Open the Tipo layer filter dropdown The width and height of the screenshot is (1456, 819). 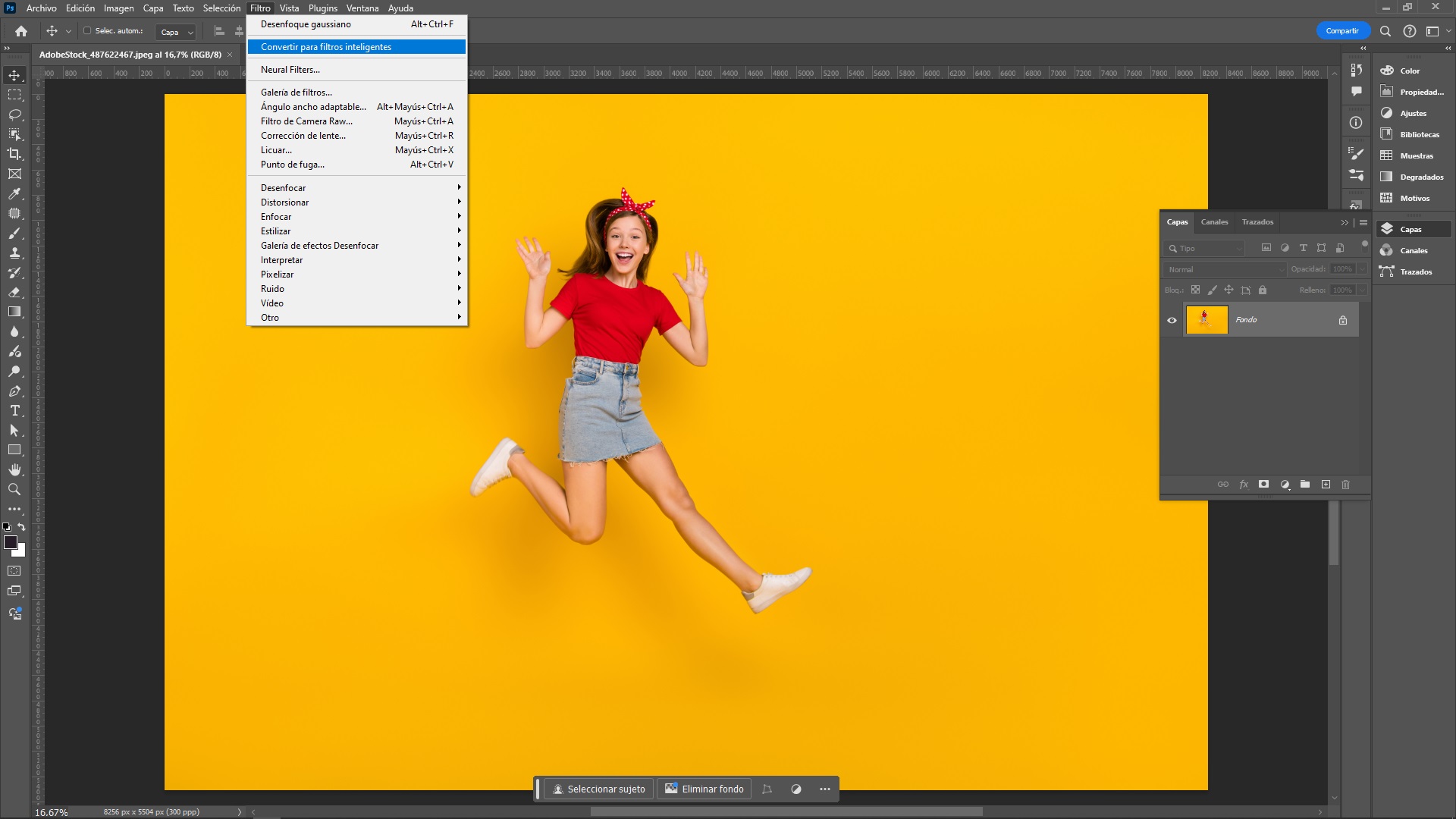(1204, 249)
